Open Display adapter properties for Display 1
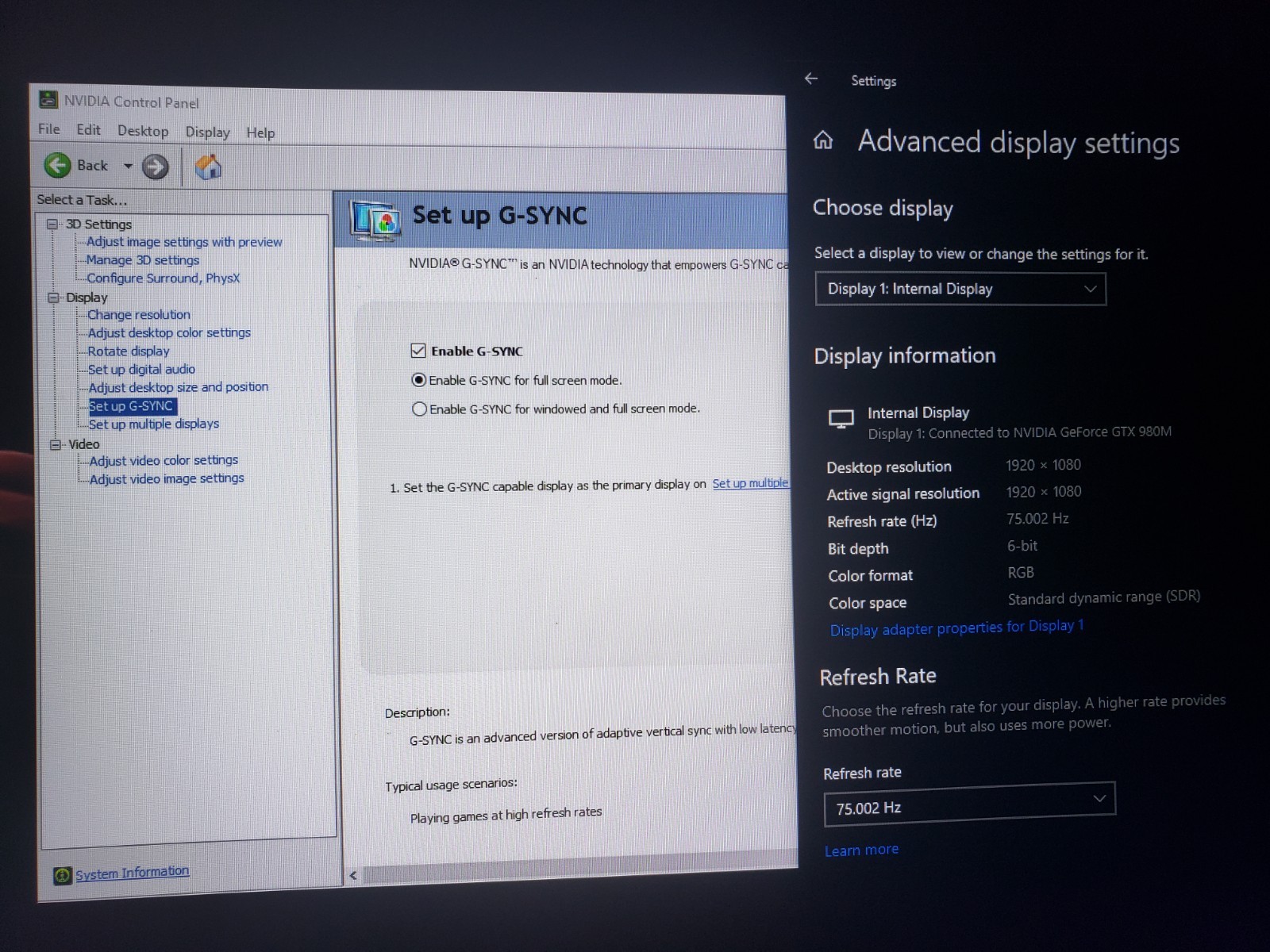Image resolution: width=1270 pixels, height=952 pixels. pos(956,628)
